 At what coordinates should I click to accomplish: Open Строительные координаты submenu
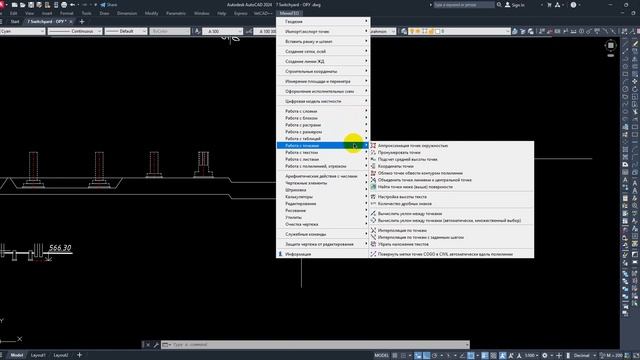click(323, 71)
